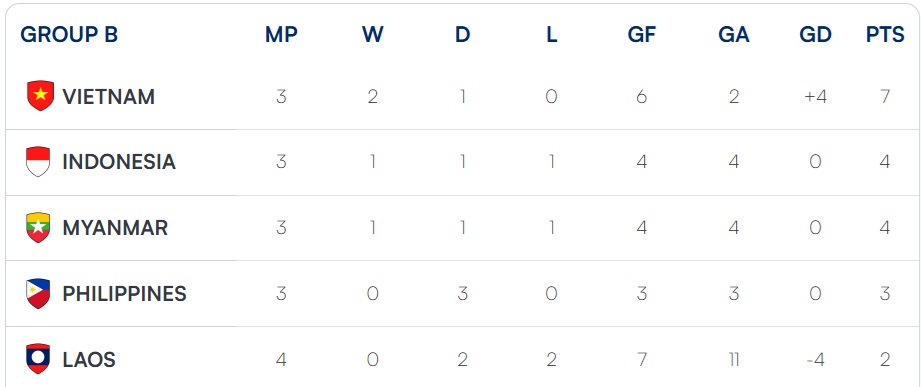Click the Myanmar flag shield icon
This screenshot has height=387, width=921.
pyautogui.click(x=38, y=227)
